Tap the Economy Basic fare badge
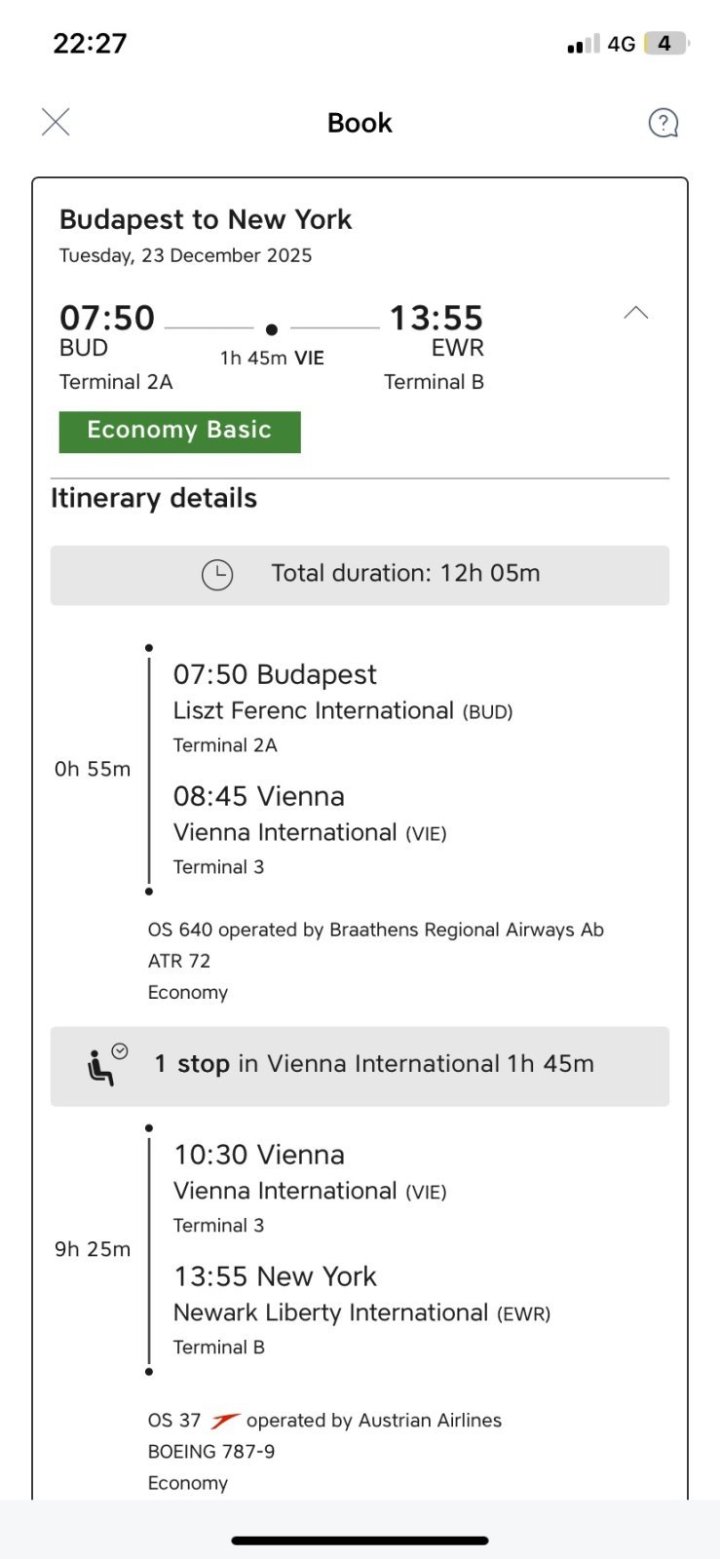 180,431
